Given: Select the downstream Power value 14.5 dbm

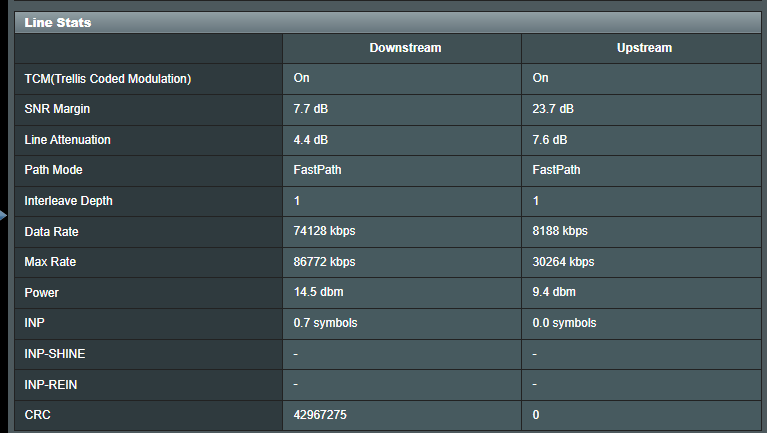Looking at the screenshot, I should 318,292.
